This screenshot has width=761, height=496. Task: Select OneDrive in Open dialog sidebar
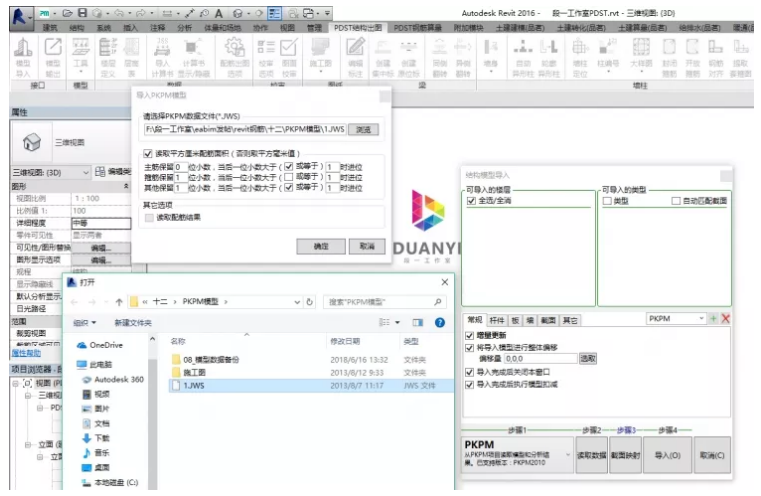pyautogui.click(x=100, y=345)
